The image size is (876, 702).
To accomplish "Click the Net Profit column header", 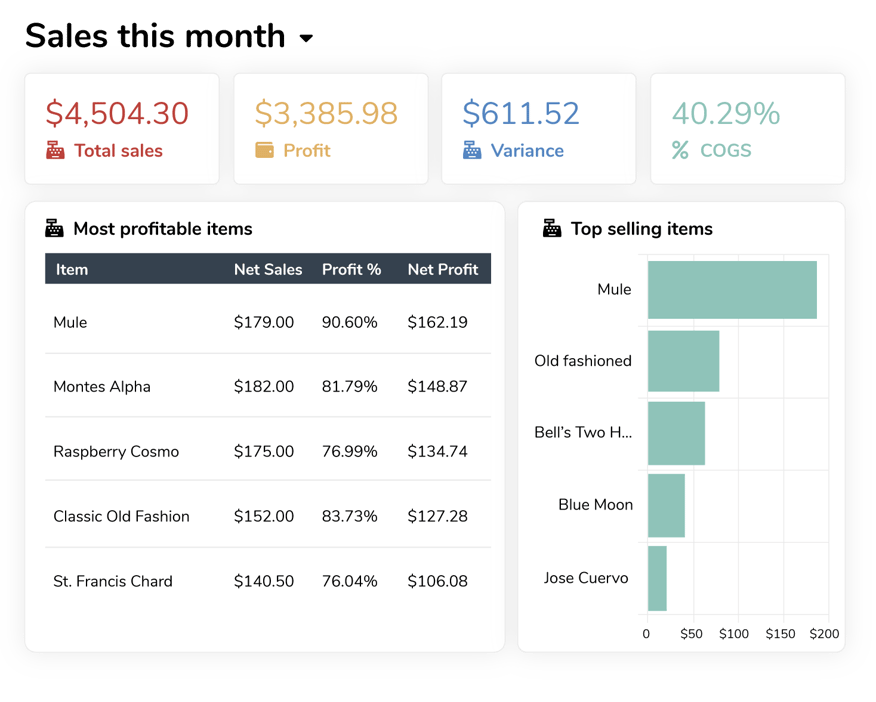I will [x=444, y=269].
